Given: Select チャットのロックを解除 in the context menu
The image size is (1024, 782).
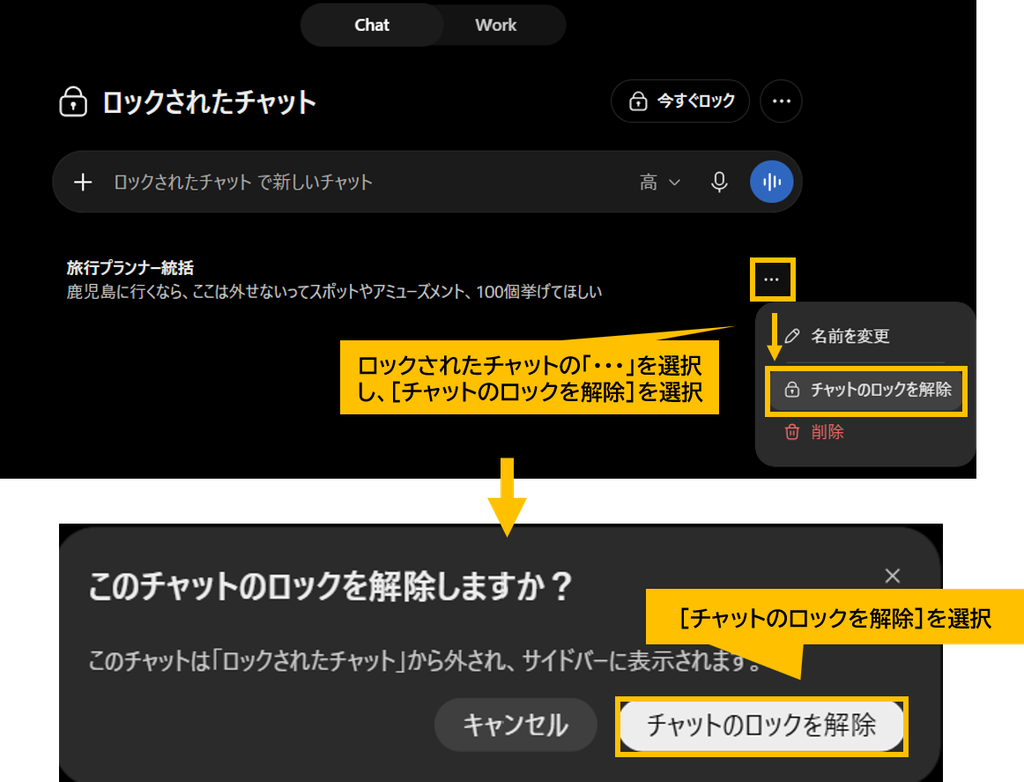Looking at the screenshot, I should (x=866, y=391).
